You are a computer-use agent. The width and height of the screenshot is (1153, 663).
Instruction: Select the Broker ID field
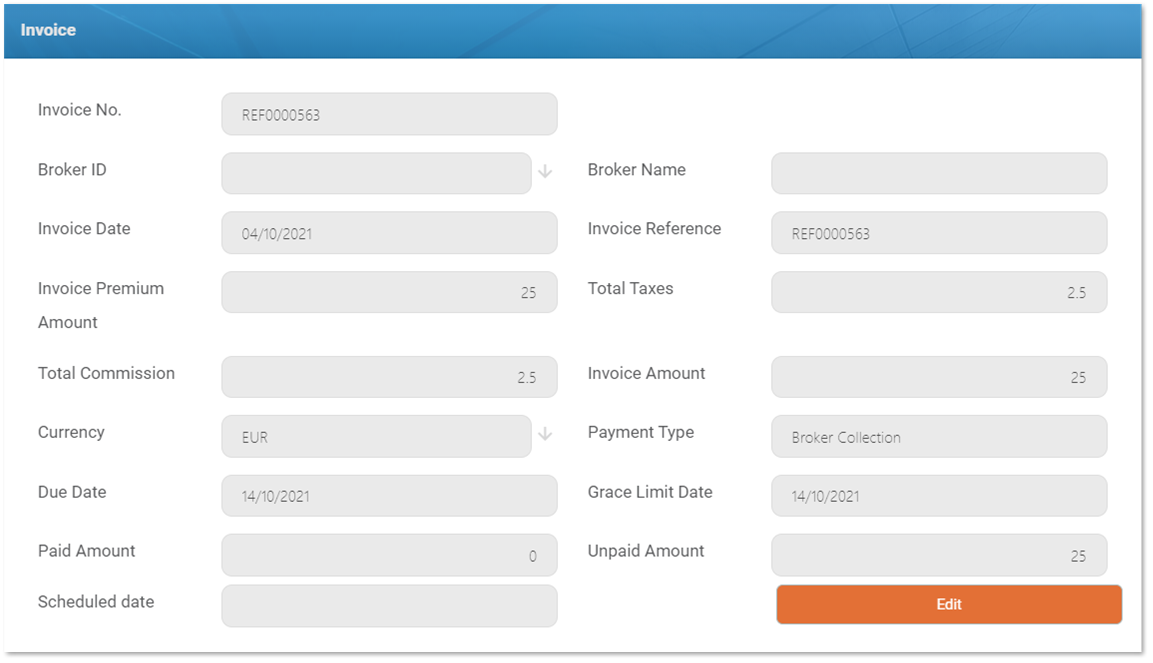pos(376,173)
